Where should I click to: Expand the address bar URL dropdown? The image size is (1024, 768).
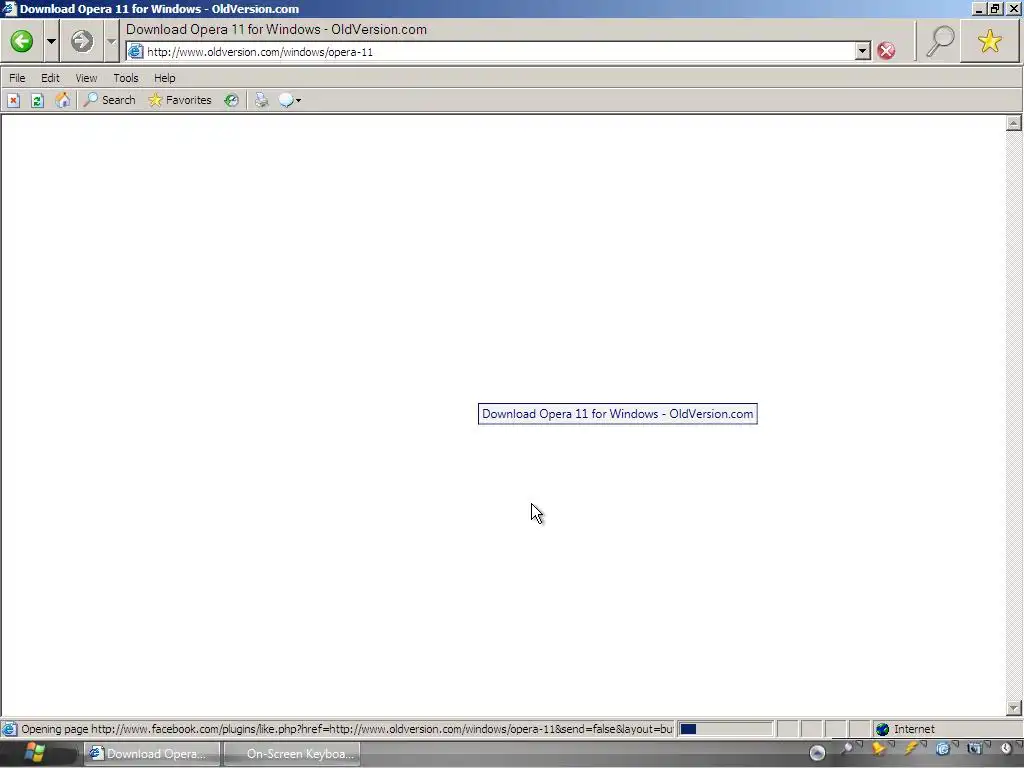tap(863, 51)
